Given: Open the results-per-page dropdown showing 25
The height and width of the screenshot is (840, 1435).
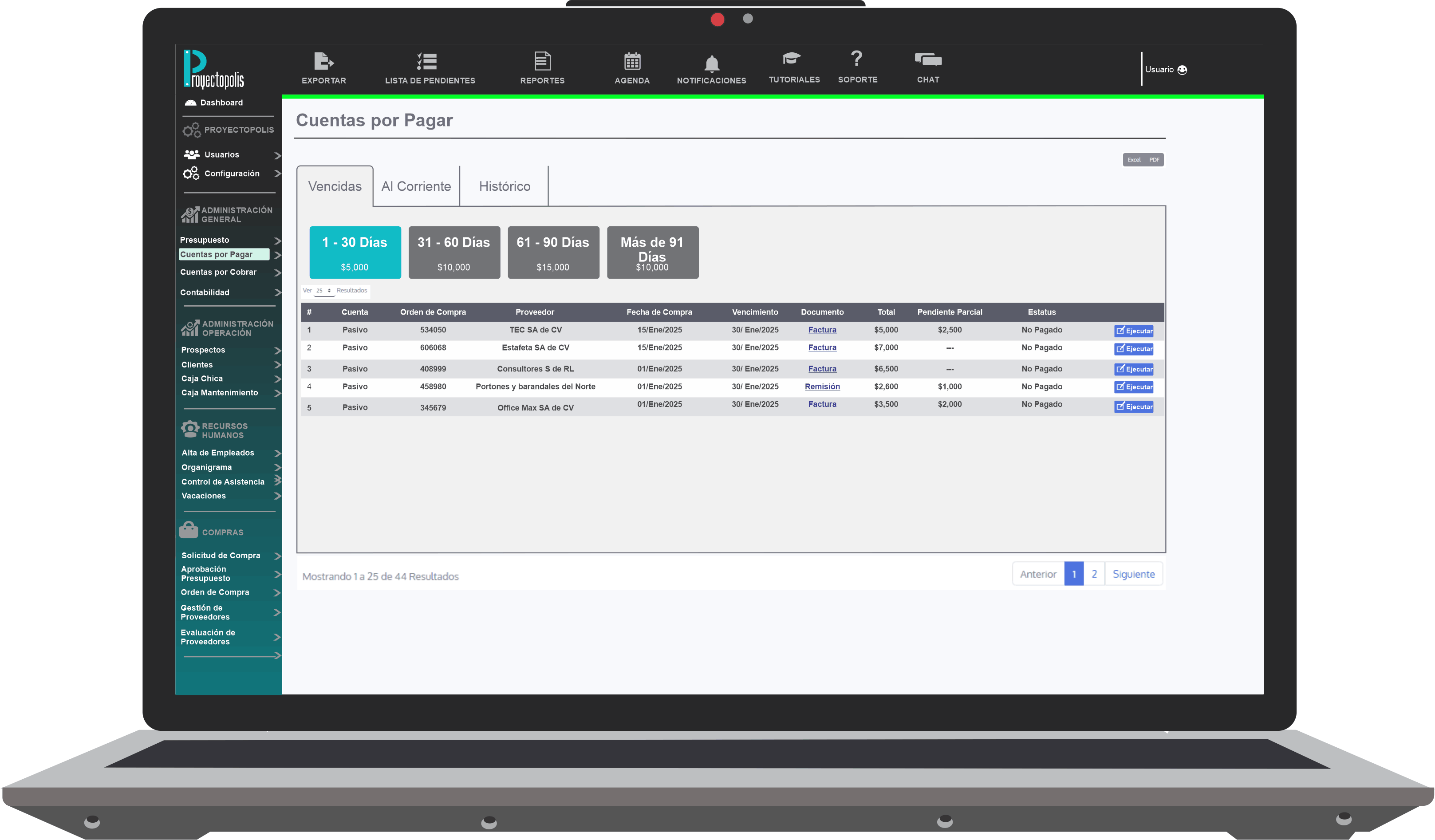Looking at the screenshot, I should (x=323, y=291).
